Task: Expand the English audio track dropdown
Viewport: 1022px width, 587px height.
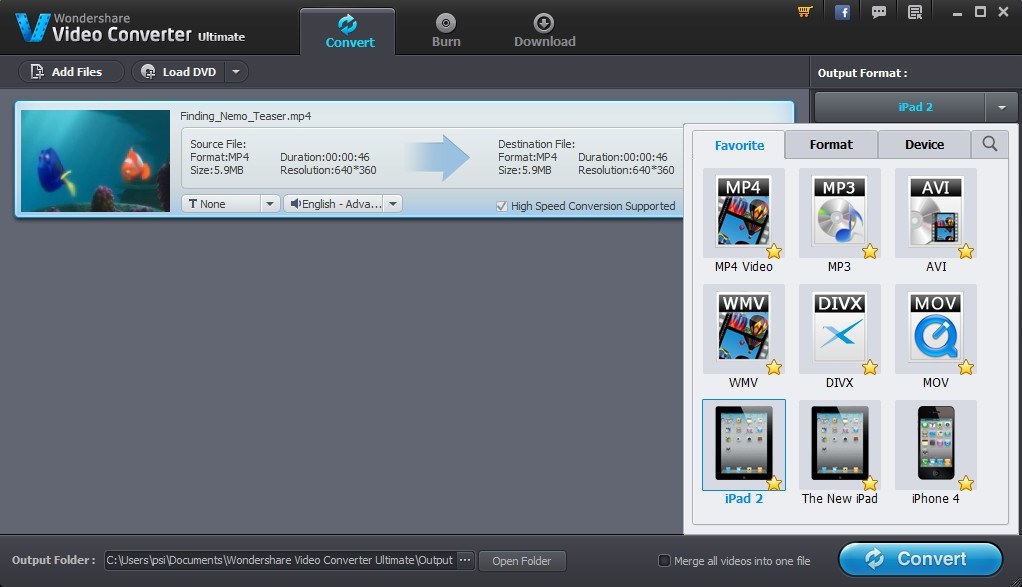Action: tap(392, 203)
